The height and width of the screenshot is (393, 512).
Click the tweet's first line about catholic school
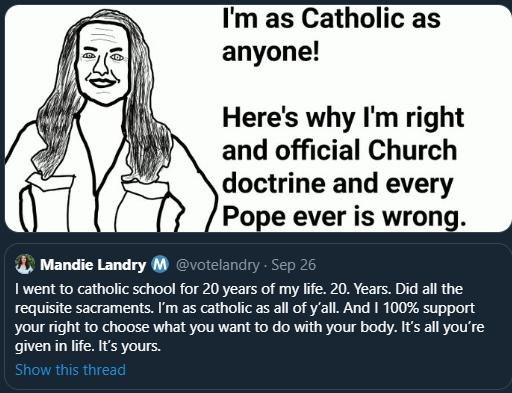239,289
